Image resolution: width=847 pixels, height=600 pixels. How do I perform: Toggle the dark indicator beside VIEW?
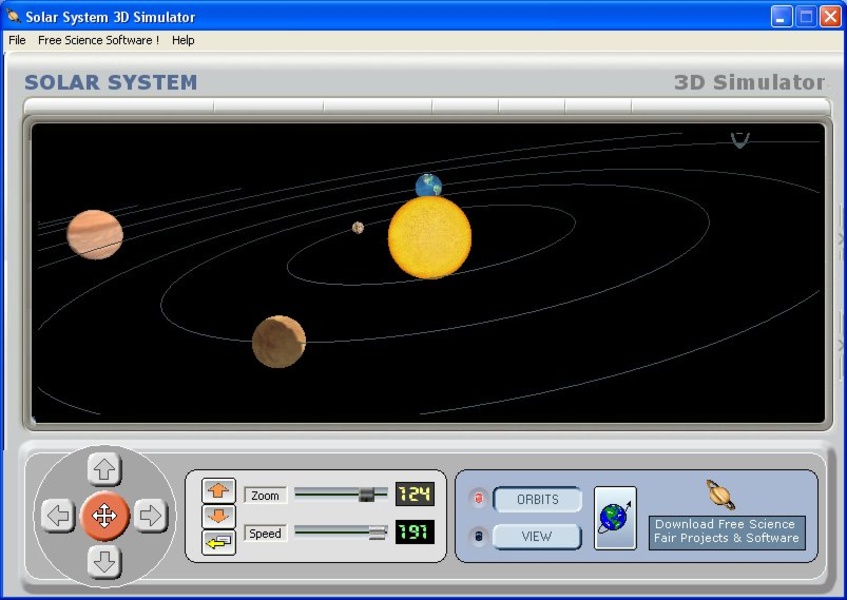[478, 537]
